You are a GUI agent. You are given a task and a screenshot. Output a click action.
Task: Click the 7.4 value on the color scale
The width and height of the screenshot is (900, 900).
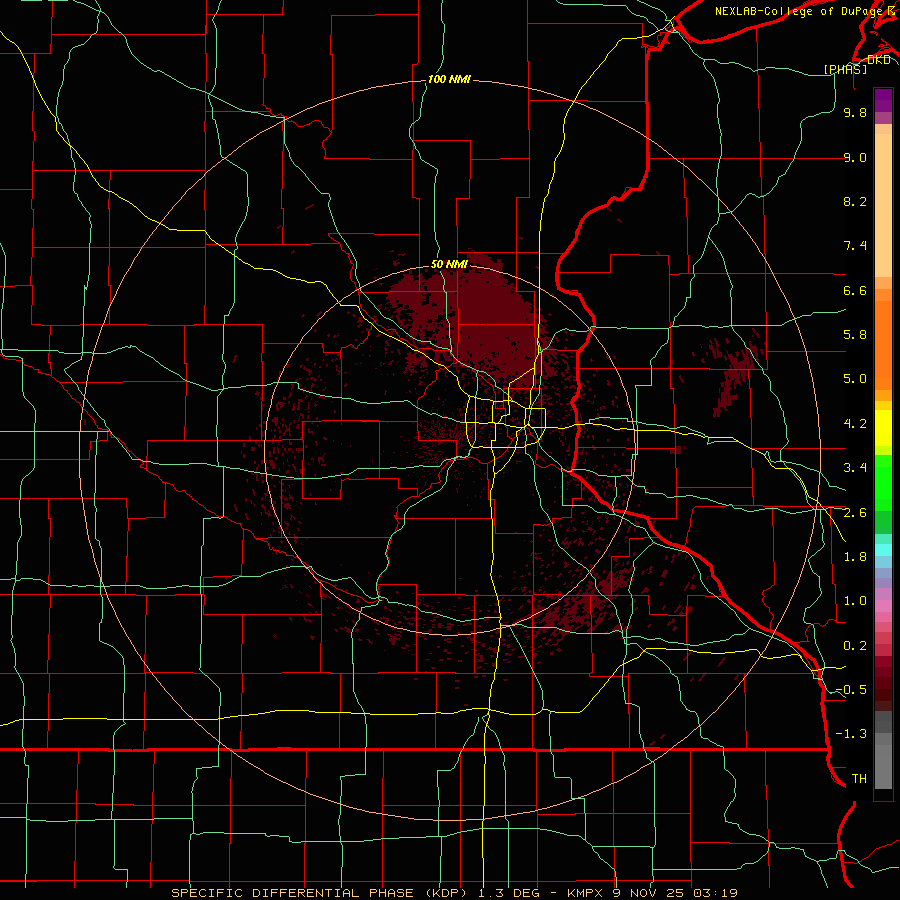pyautogui.click(x=855, y=246)
